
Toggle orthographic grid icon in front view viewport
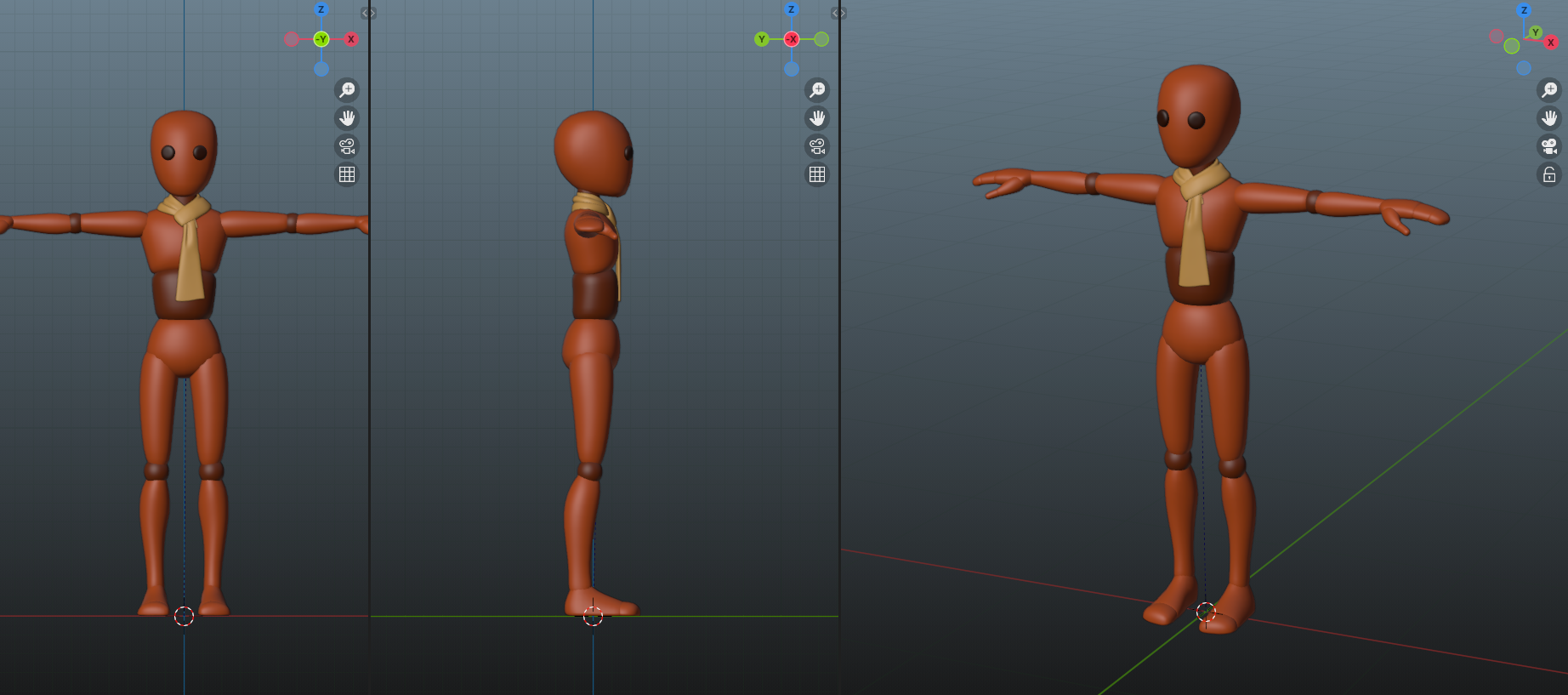tap(347, 174)
